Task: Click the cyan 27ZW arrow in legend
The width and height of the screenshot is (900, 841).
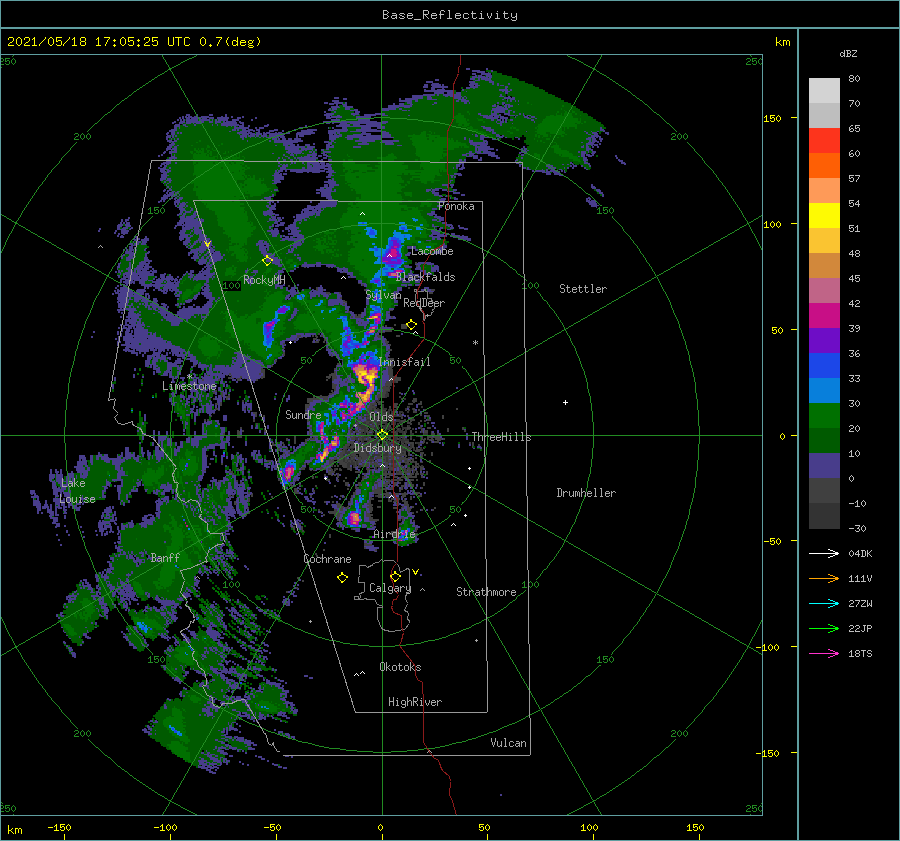Action: [x=824, y=603]
